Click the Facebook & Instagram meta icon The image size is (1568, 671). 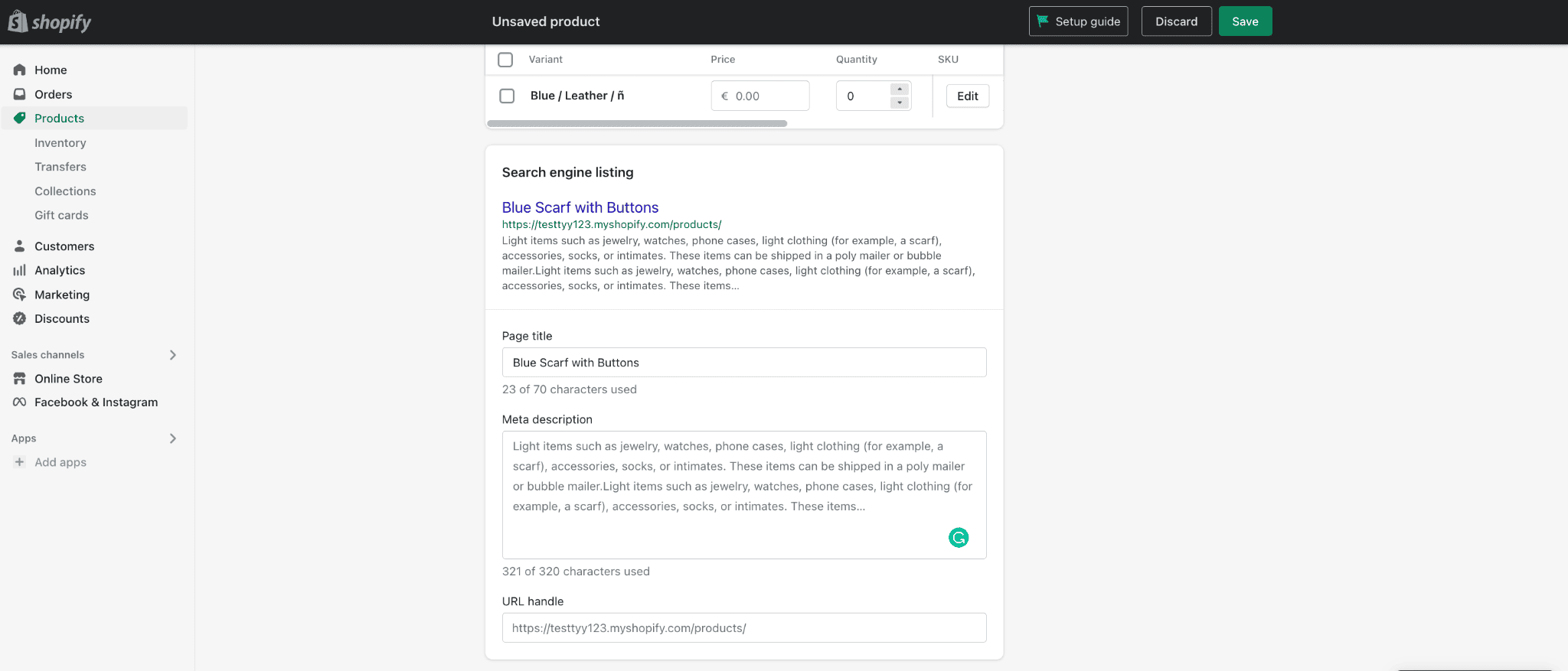click(x=20, y=402)
